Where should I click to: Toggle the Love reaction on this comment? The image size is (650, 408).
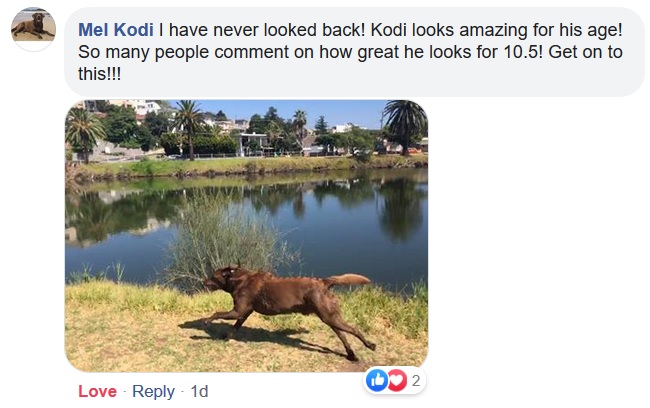point(97,391)
